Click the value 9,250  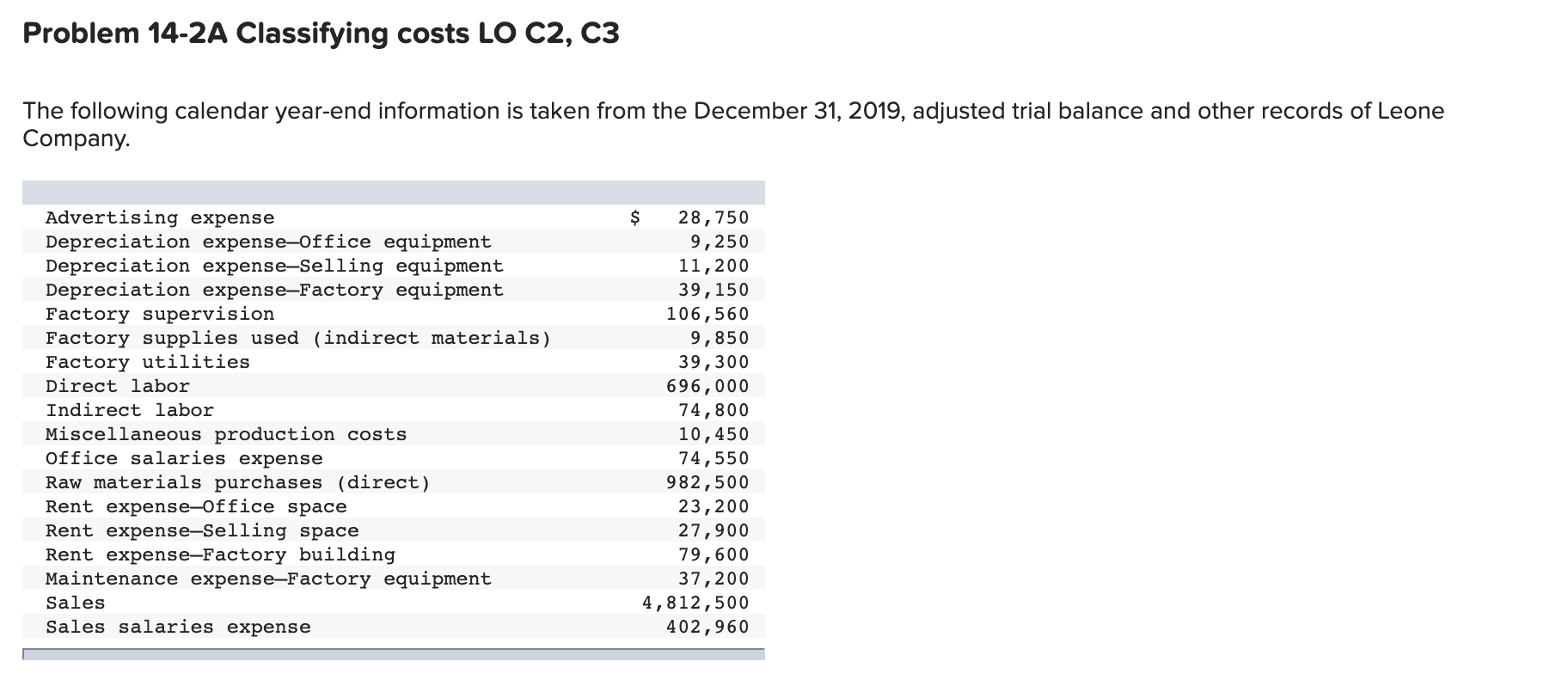coord(720,242)
